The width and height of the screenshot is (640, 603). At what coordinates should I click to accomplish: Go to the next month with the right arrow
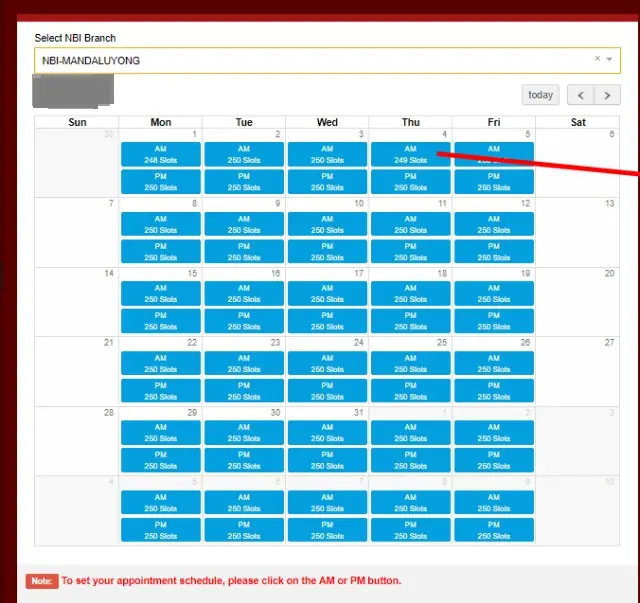tap(607, 95)
